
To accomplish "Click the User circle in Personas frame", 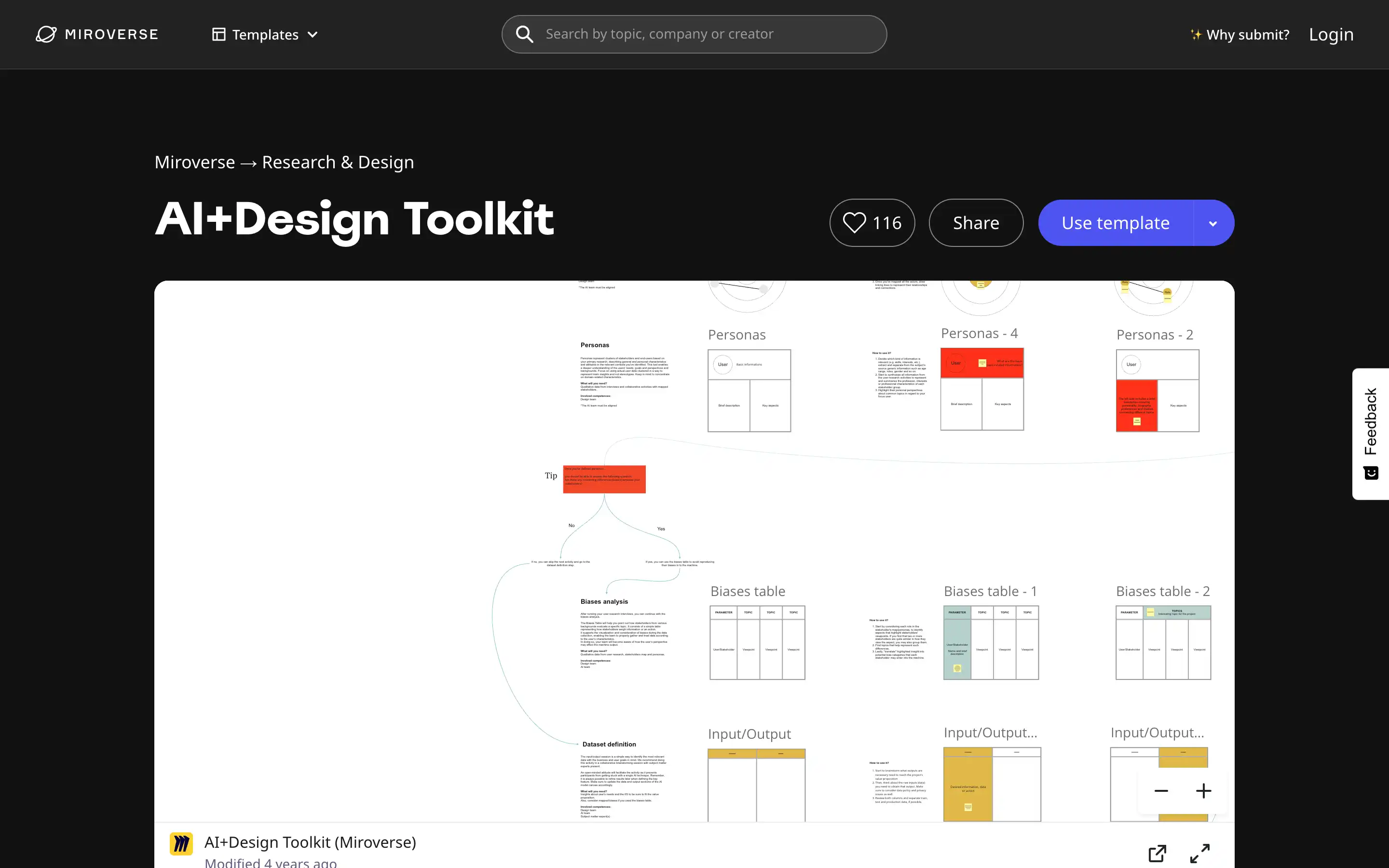I will tap(722, 365).
